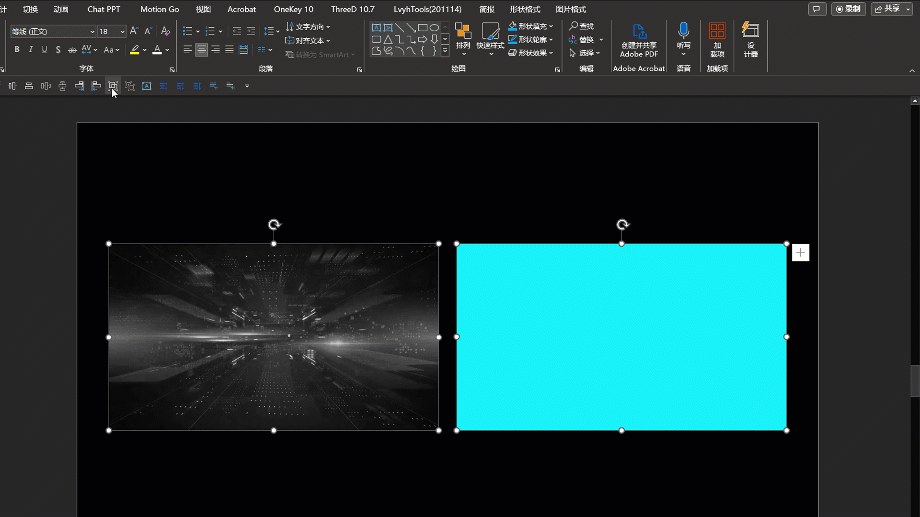Increase font size with larger A button

coord(134,31)
